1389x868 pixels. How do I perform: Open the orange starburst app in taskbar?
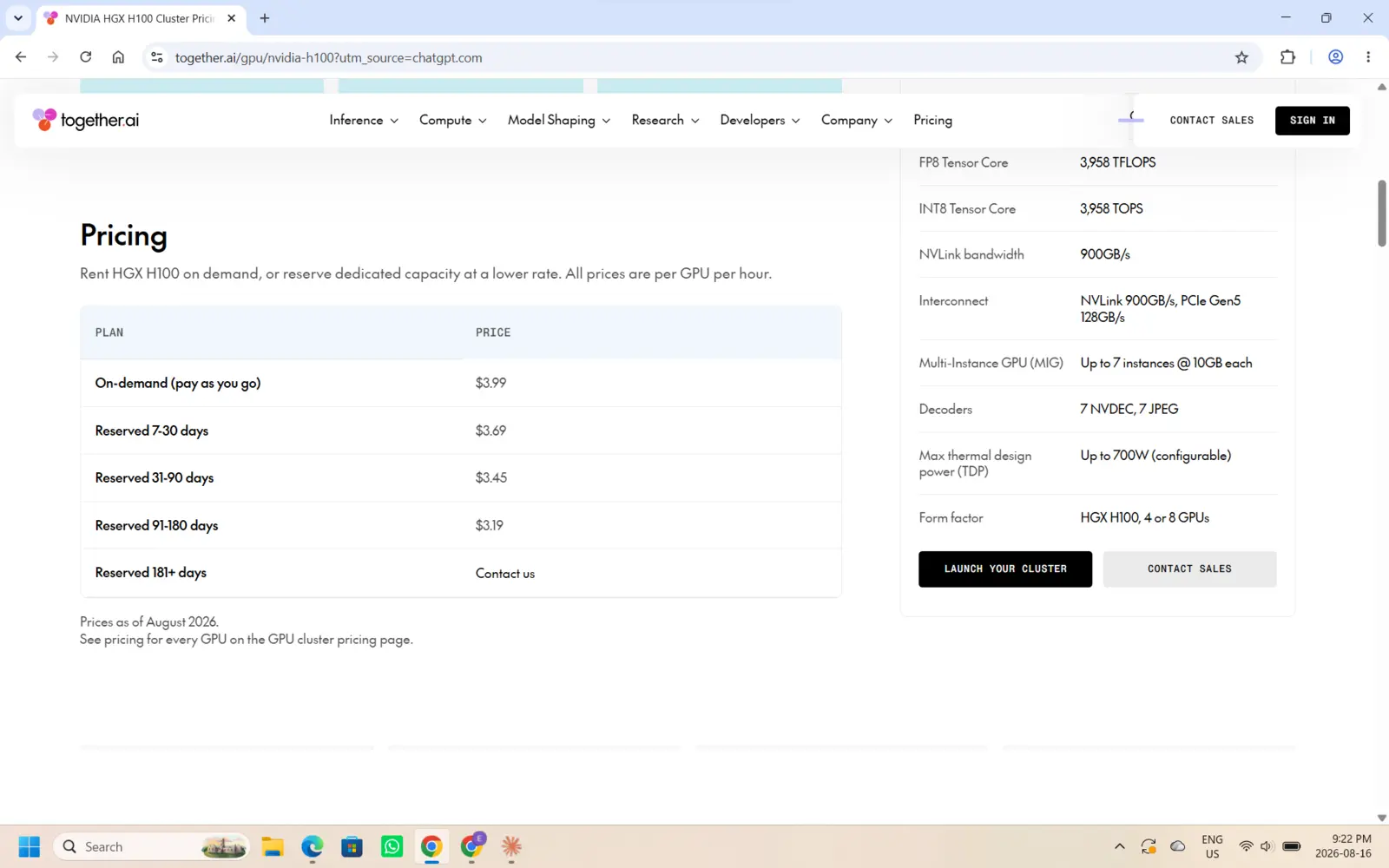tap(511, 846)
